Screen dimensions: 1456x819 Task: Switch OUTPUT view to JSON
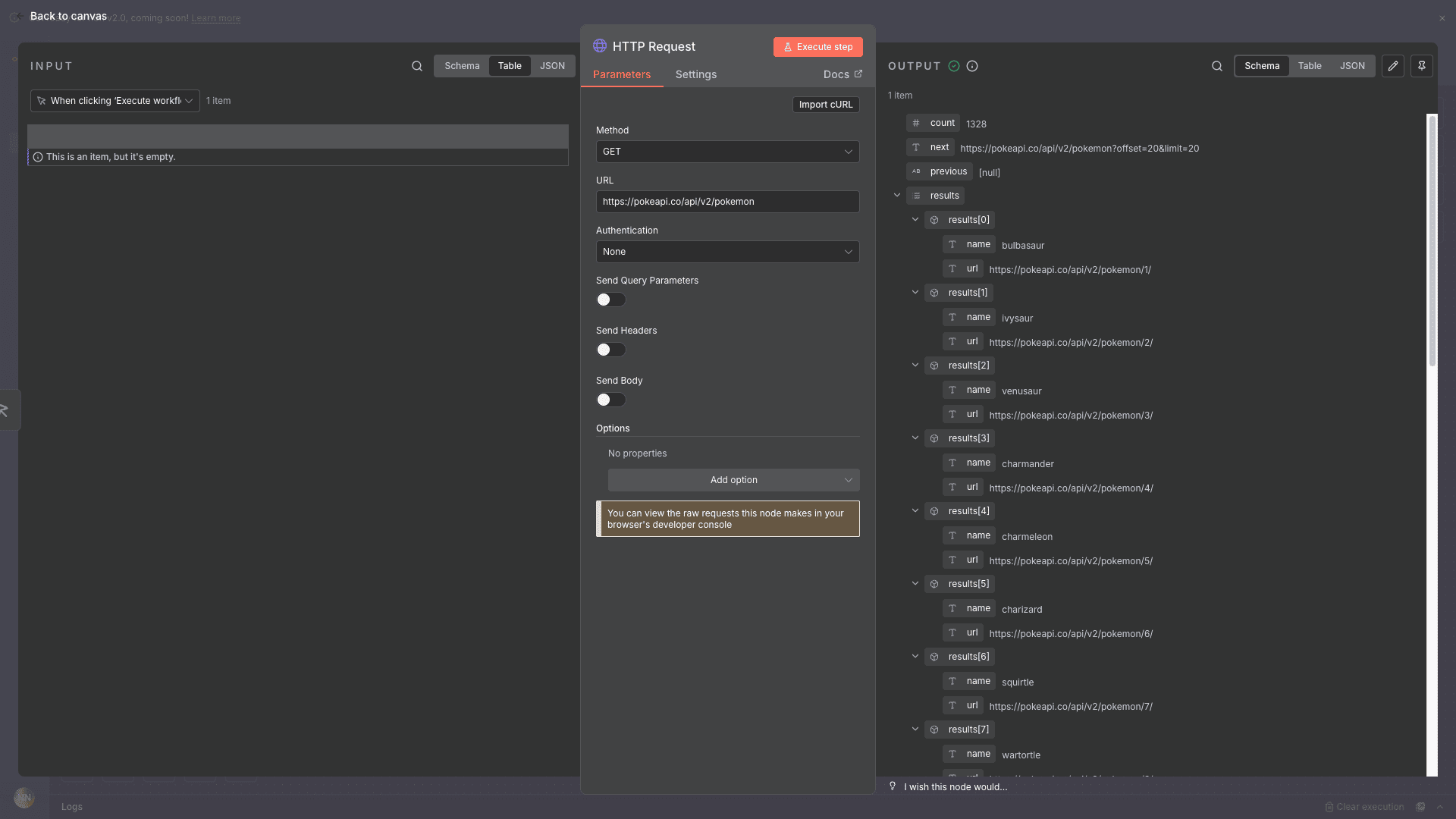click(1352, 66)
